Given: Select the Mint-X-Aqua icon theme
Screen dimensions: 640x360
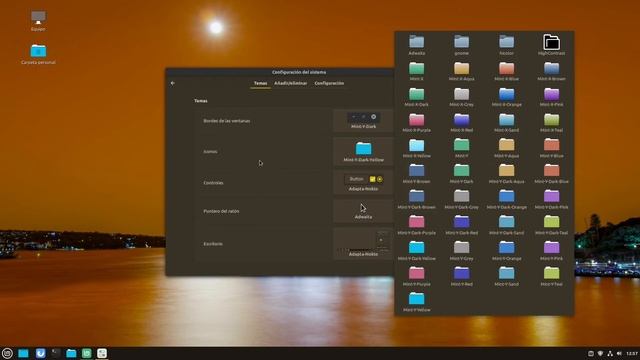Looking at the screenshot, I should point(461,71).
